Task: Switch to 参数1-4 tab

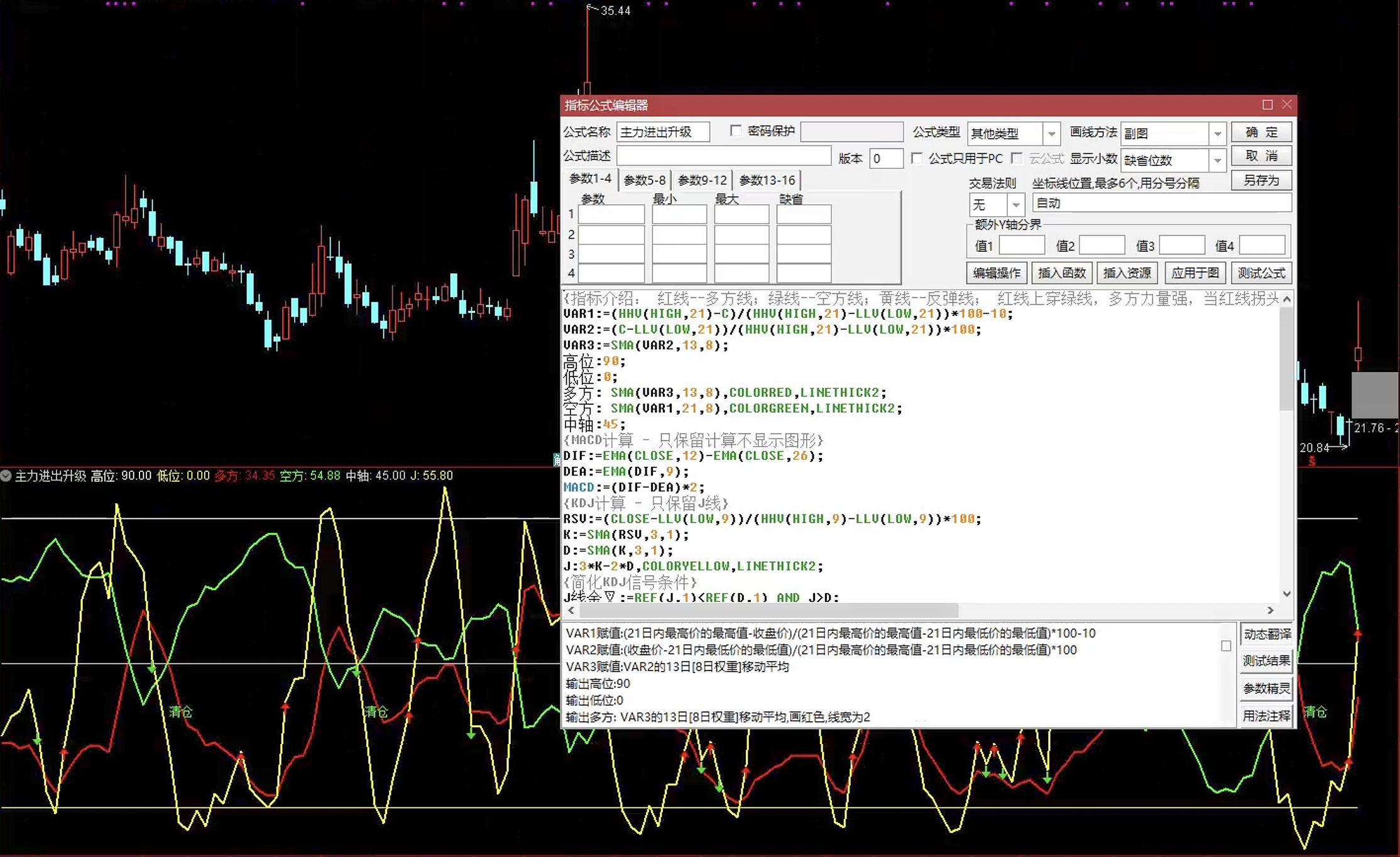Action: 590,179
